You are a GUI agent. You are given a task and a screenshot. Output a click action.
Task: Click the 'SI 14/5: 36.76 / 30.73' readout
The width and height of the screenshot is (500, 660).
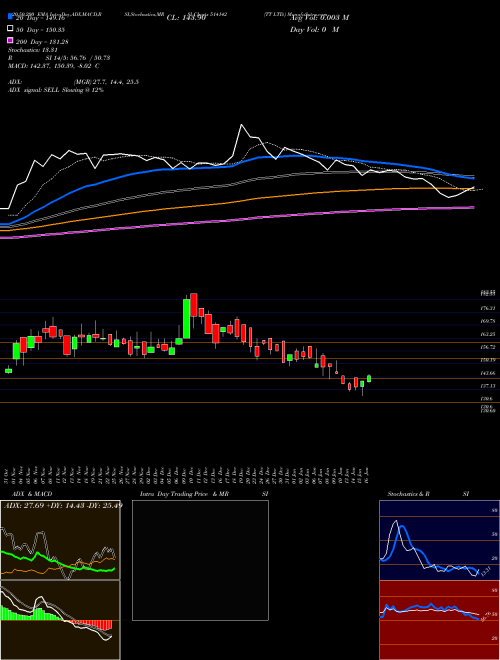78,58
